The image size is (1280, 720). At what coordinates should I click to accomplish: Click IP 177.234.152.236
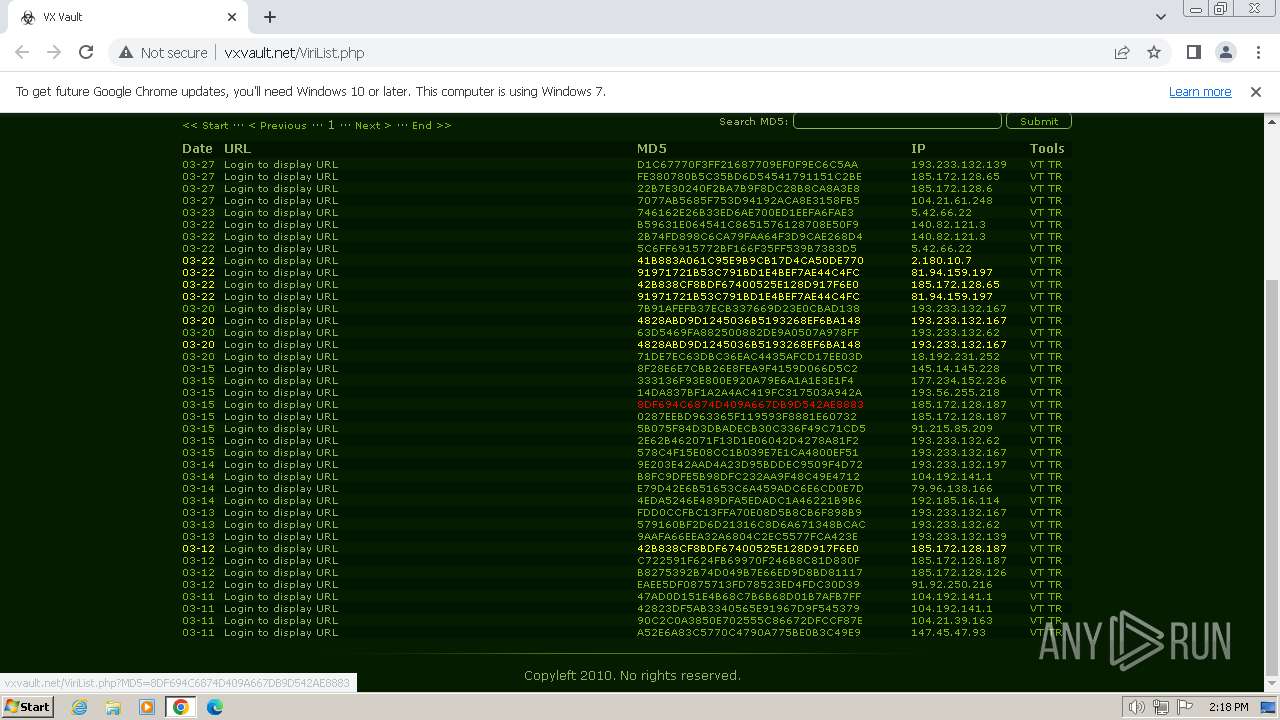959,381
